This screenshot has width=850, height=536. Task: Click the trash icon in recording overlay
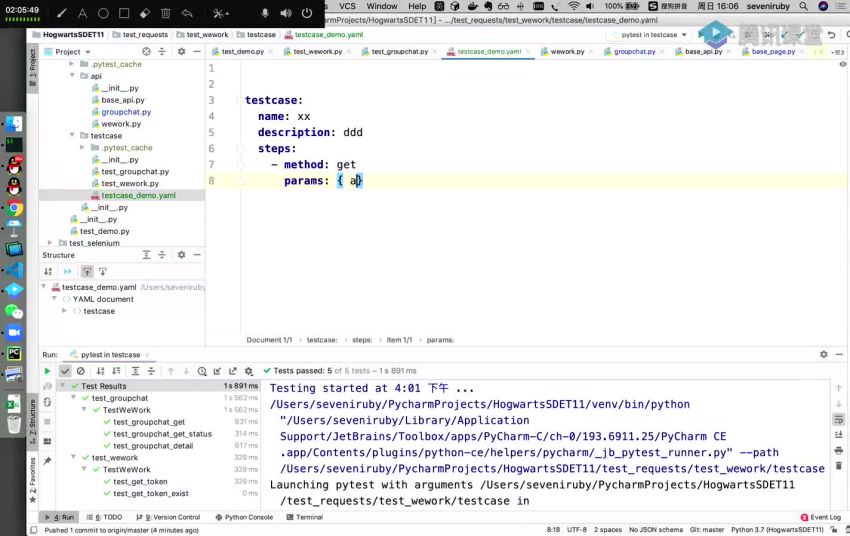(x=166, y=13)
